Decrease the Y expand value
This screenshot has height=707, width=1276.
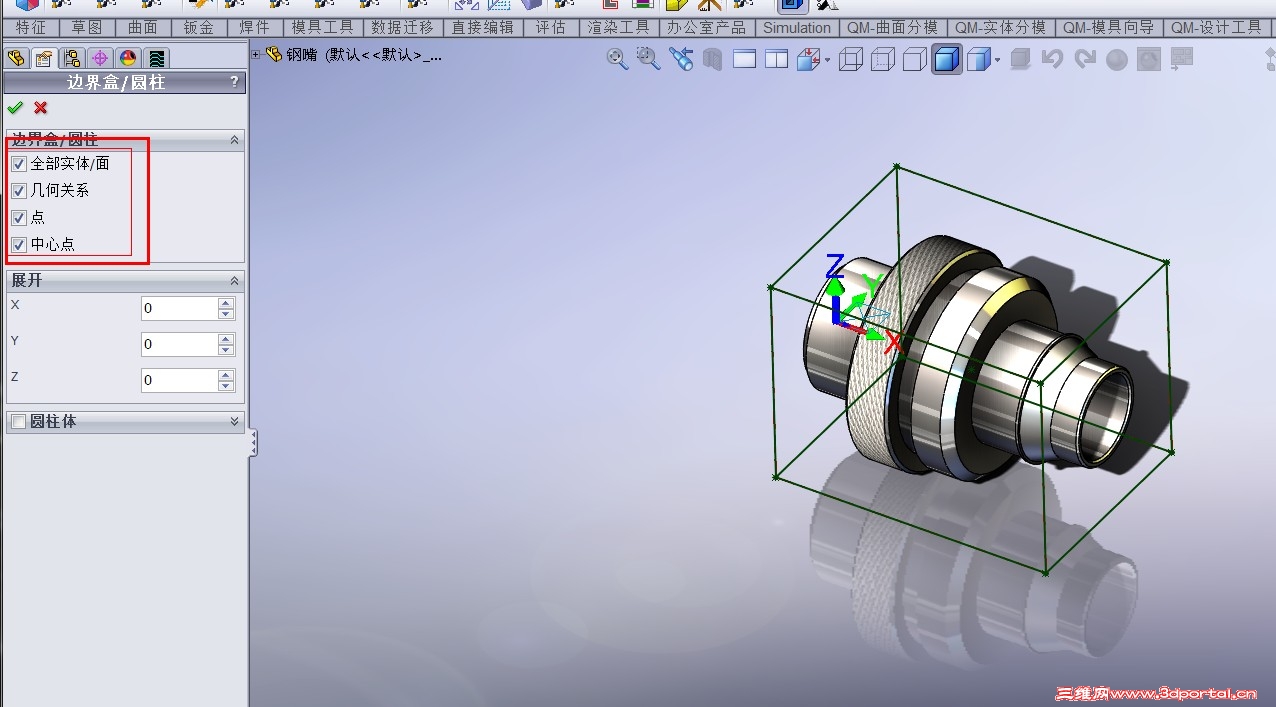226,350
